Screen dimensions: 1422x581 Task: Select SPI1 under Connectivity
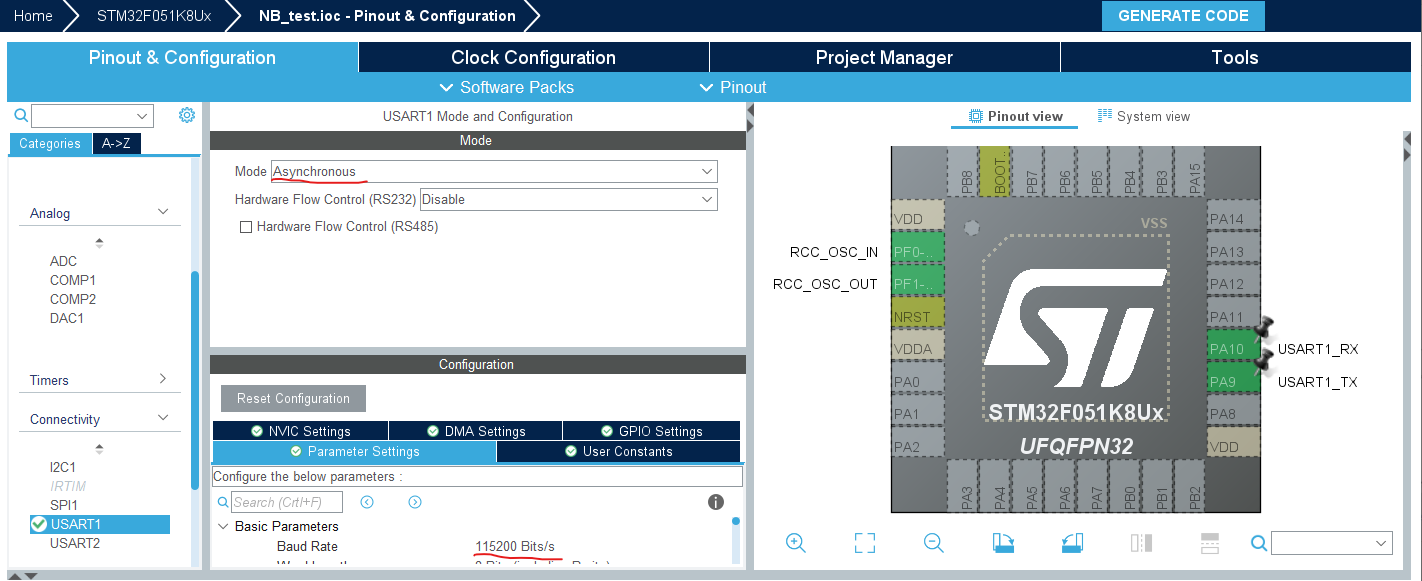(64, 505)
